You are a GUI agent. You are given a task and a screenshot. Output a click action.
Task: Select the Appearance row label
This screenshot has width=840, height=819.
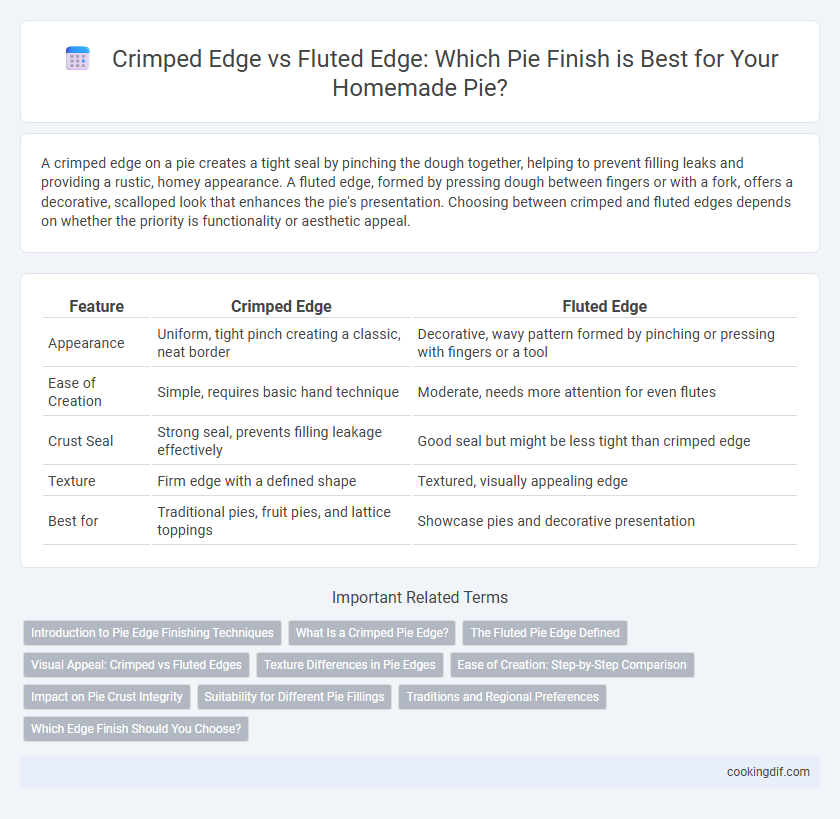point(86,343)
